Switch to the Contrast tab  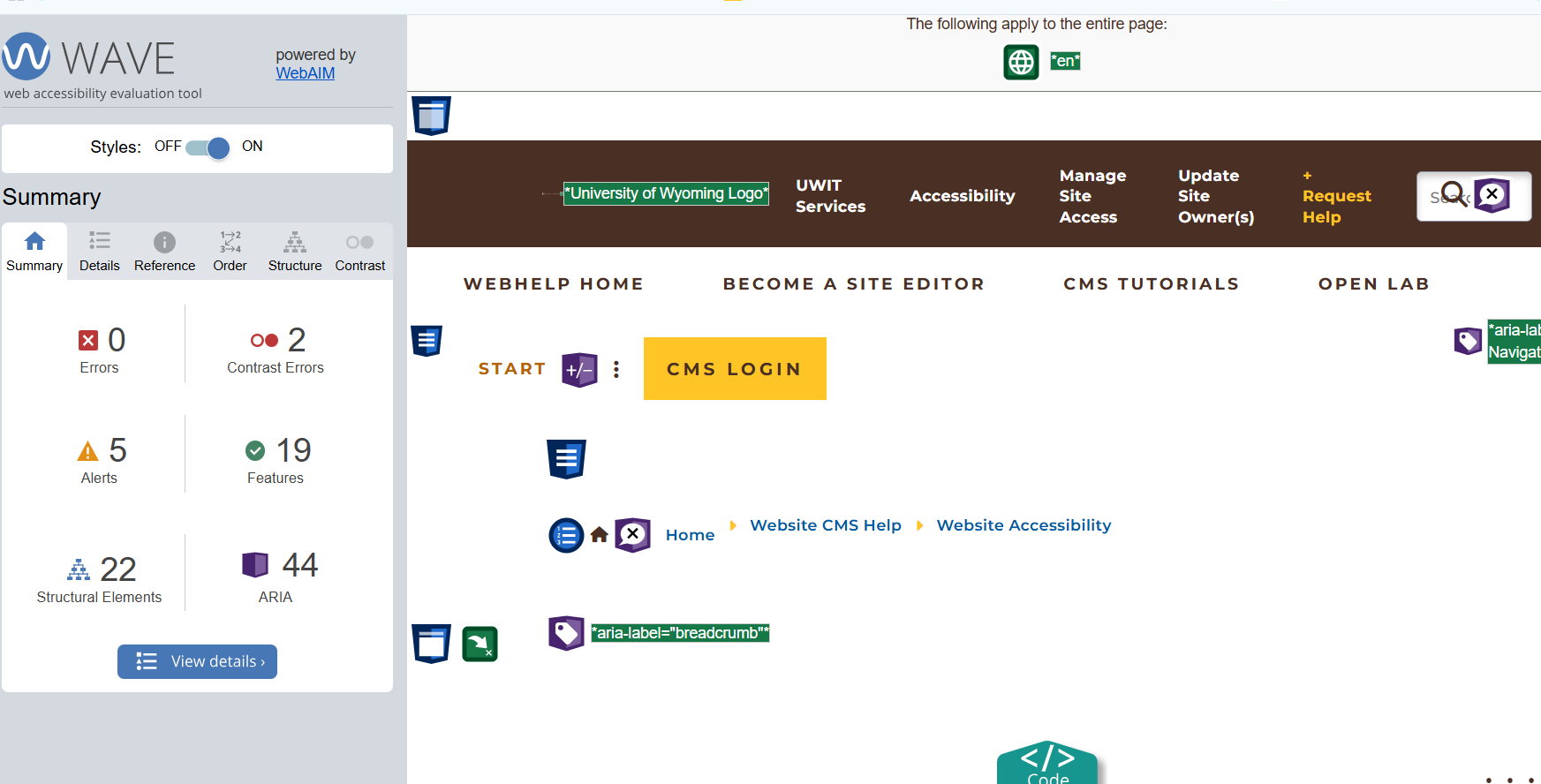(360, 252)
